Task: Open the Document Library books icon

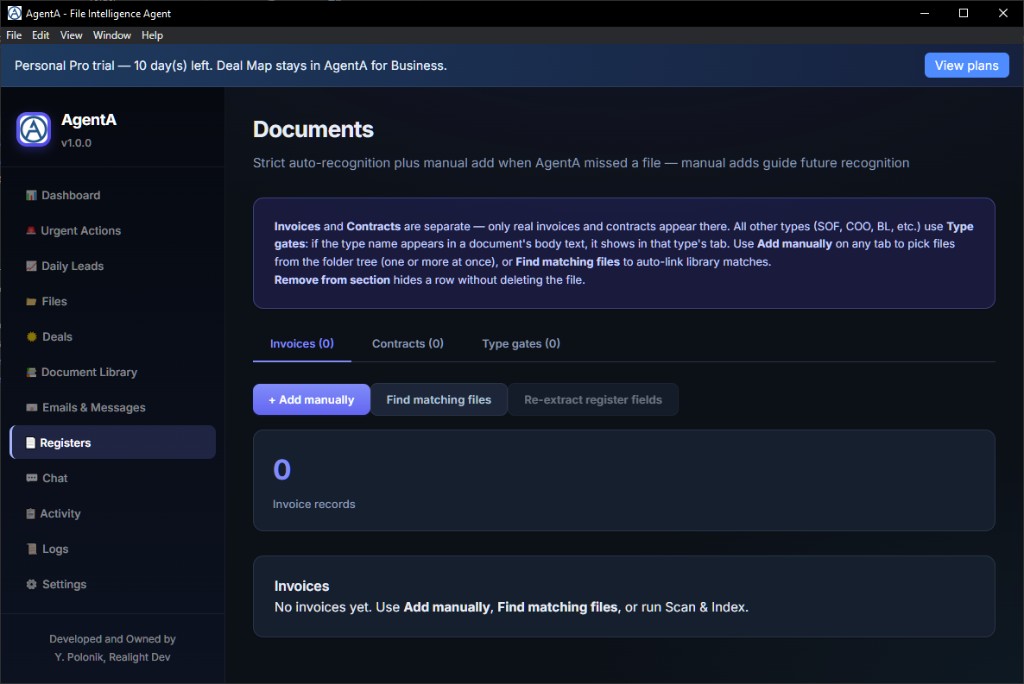Action: coord(31,372)
